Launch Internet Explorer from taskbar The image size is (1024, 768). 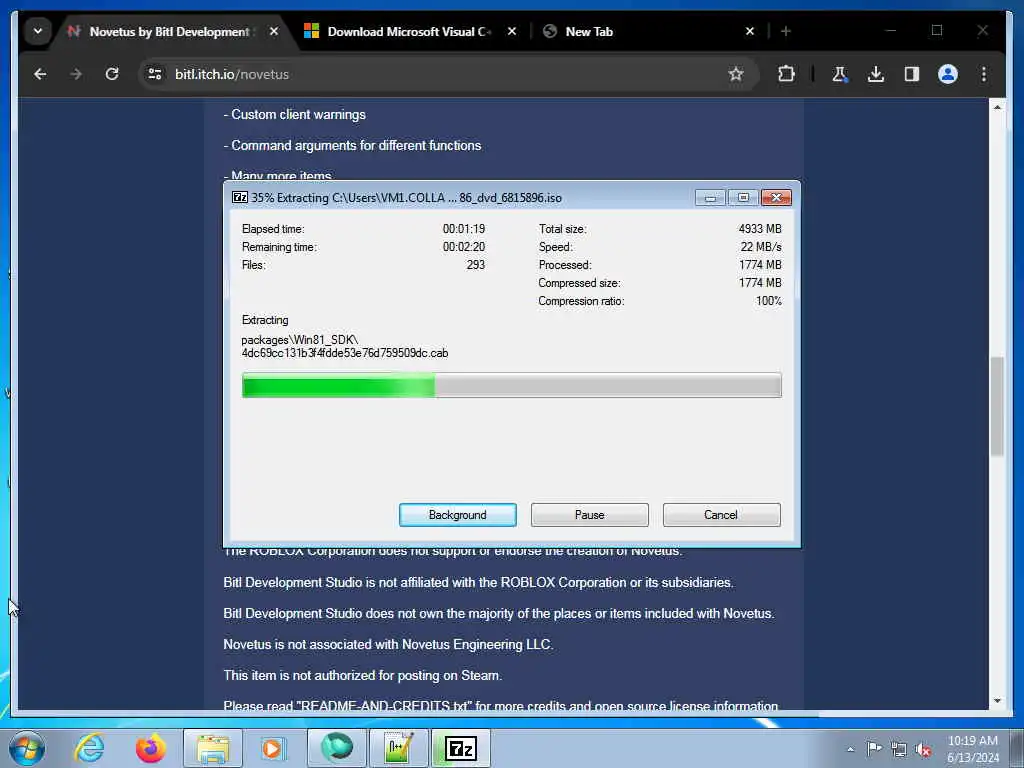pos(88,748)
